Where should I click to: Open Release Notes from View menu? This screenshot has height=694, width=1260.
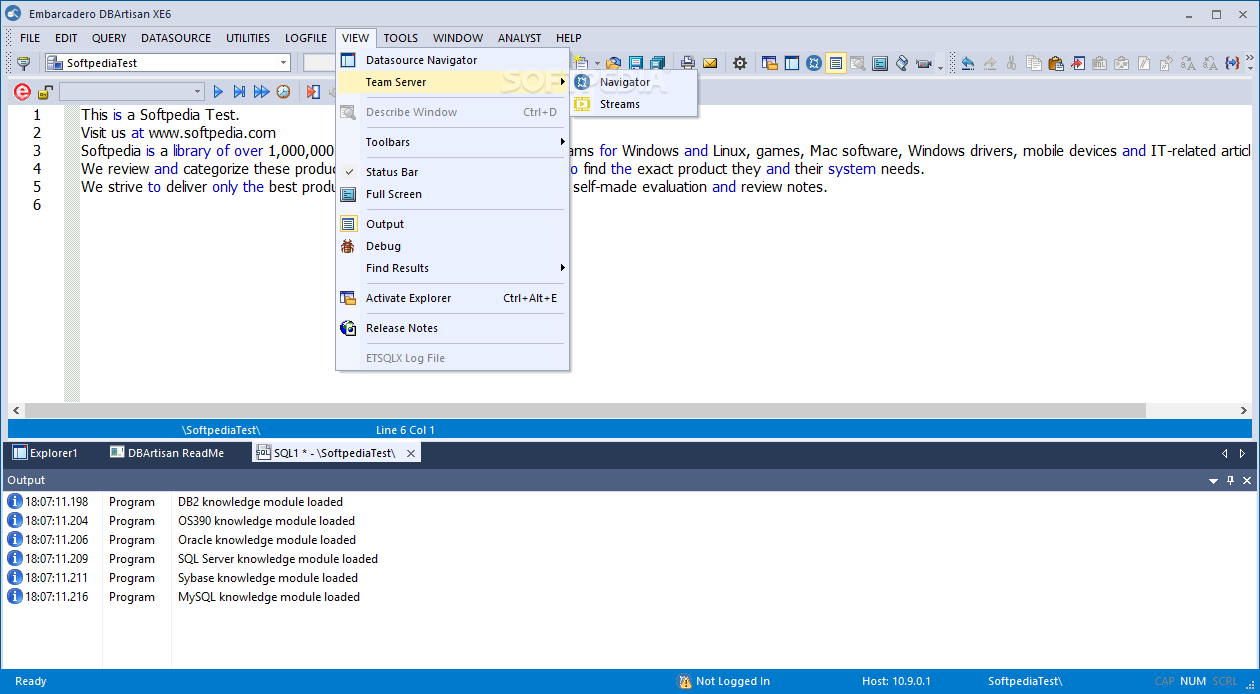[452, 328]
